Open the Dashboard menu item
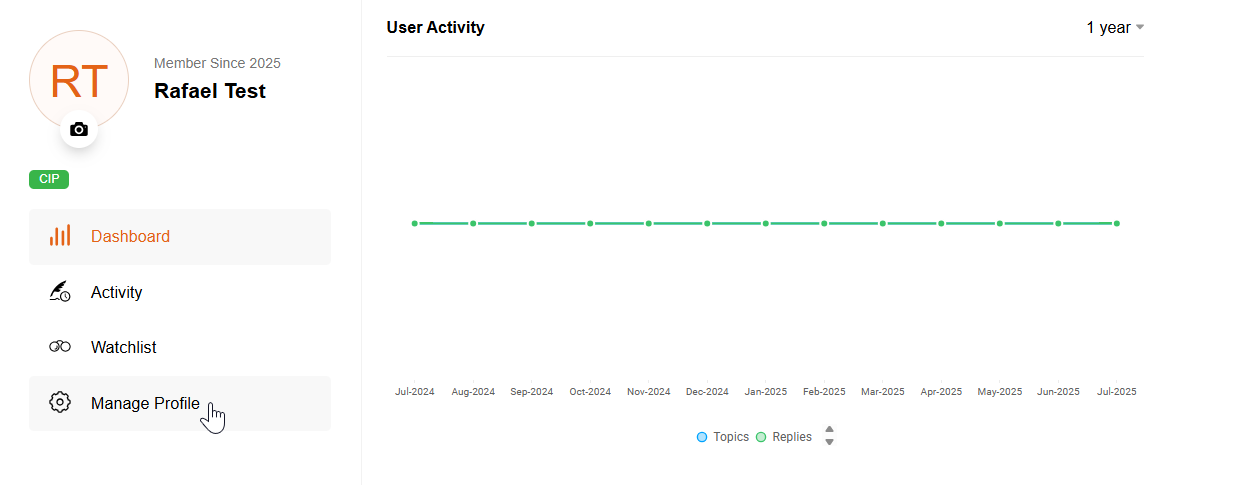1240x485 pixels. pyautogui.click(x=130, y=237)
